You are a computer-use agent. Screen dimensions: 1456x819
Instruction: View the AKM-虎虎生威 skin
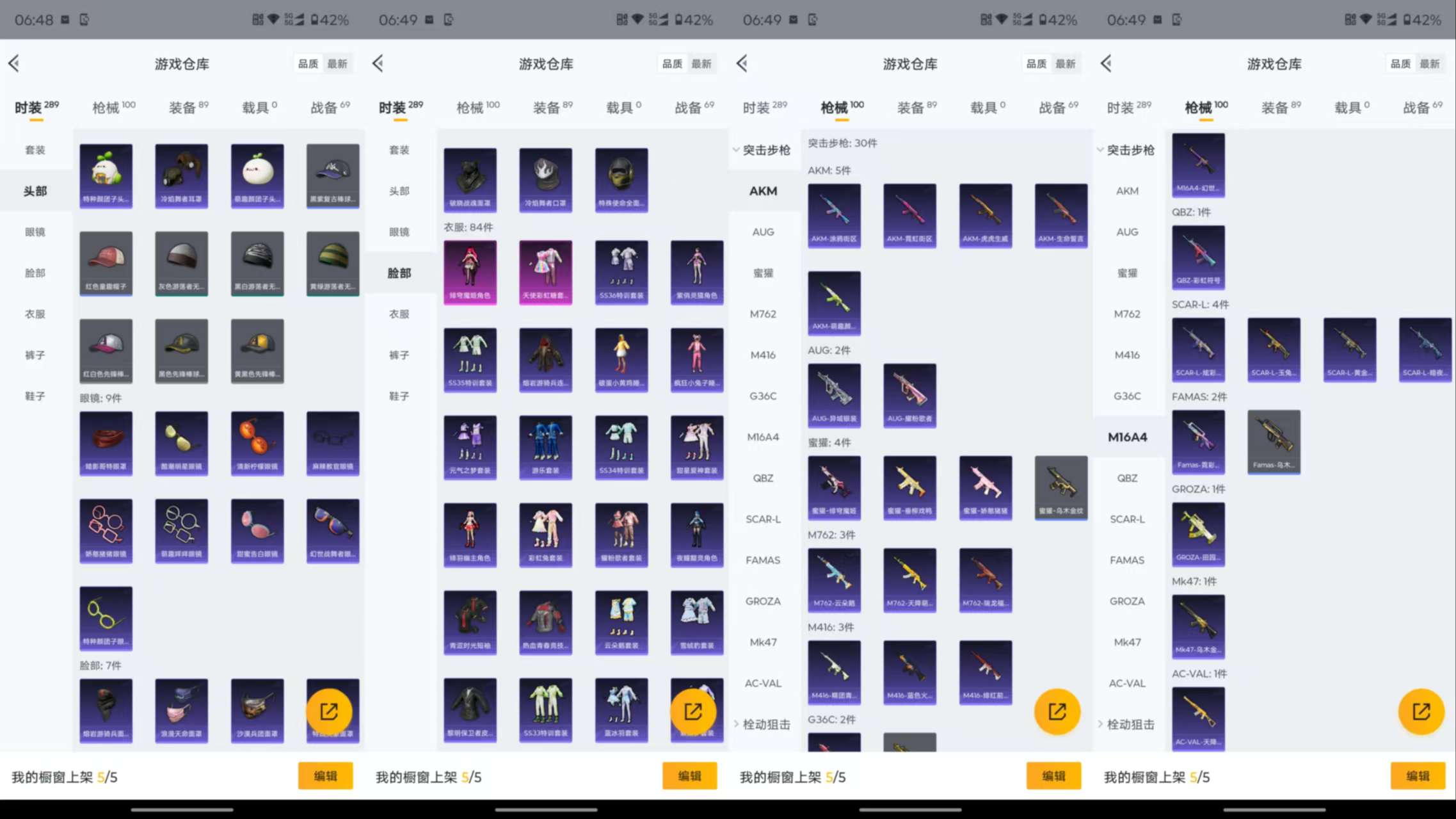point(985,215)
